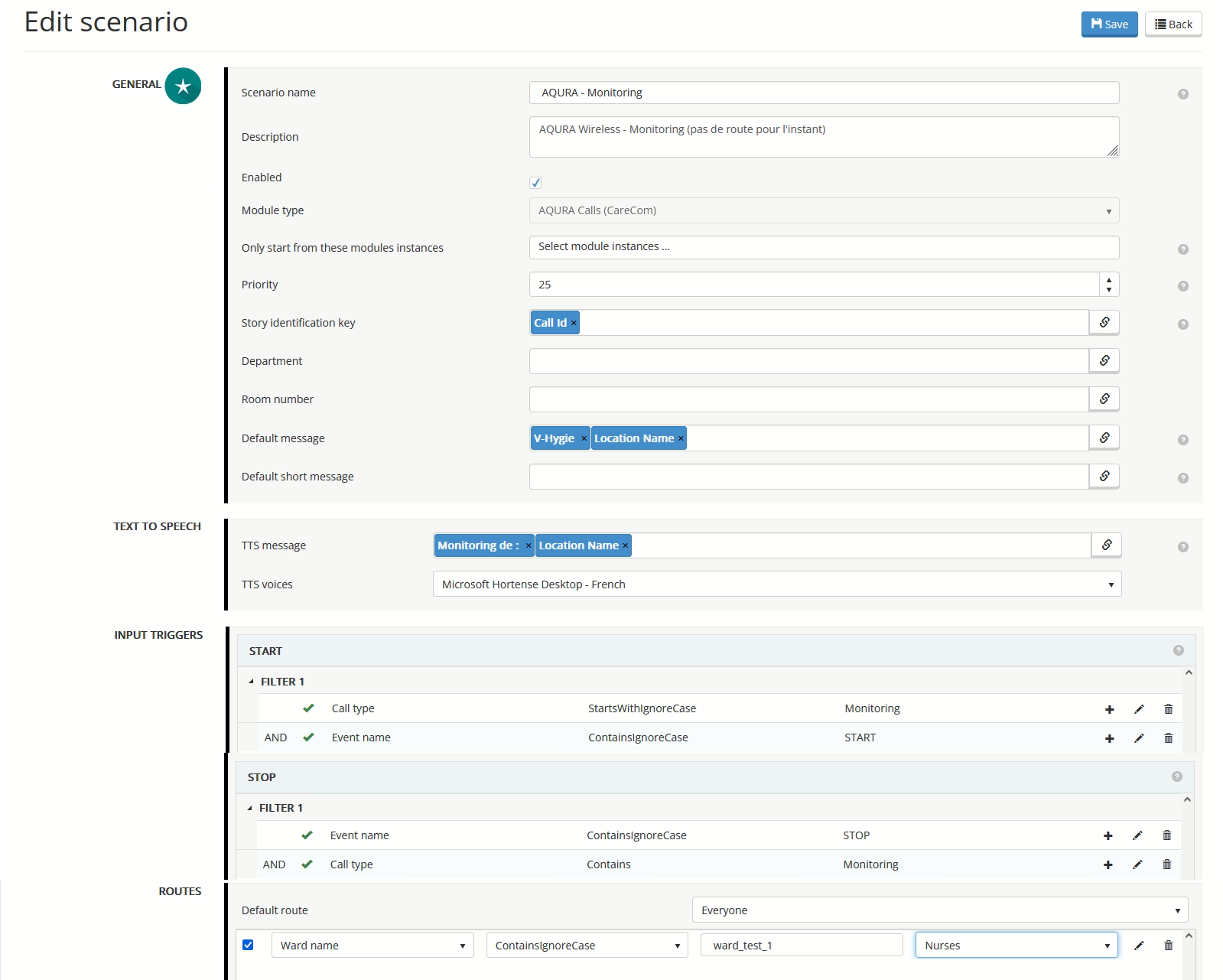The image size is (1223, 980).
Task: Click the Room number input field
Action: [x=809, y=399]
